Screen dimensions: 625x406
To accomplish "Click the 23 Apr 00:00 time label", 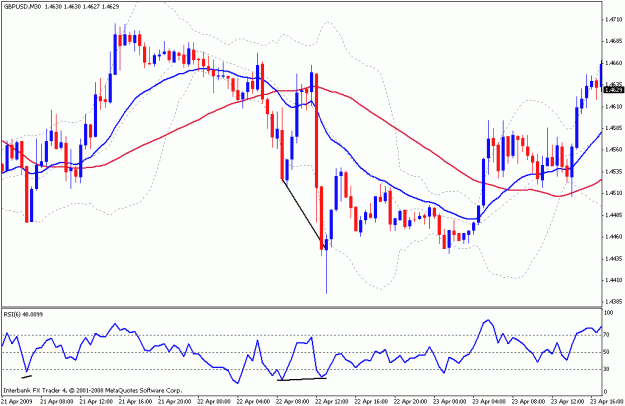I will 449,401.
